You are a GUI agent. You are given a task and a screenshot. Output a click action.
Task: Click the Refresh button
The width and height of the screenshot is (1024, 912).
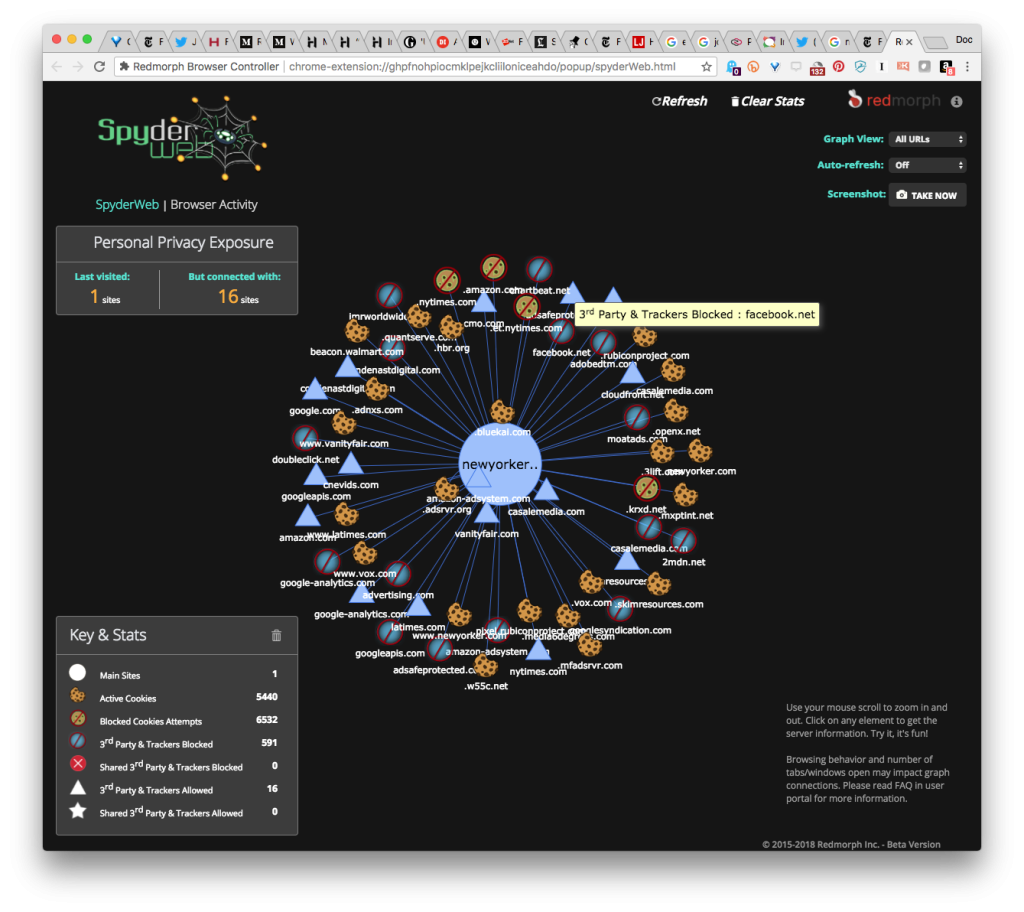(679, 101)
